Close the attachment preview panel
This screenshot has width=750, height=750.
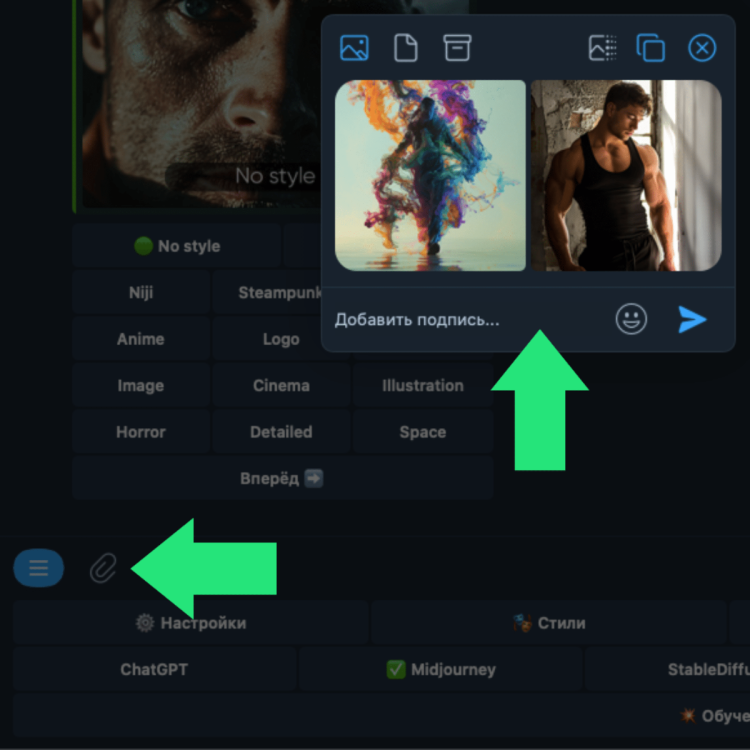703,48
